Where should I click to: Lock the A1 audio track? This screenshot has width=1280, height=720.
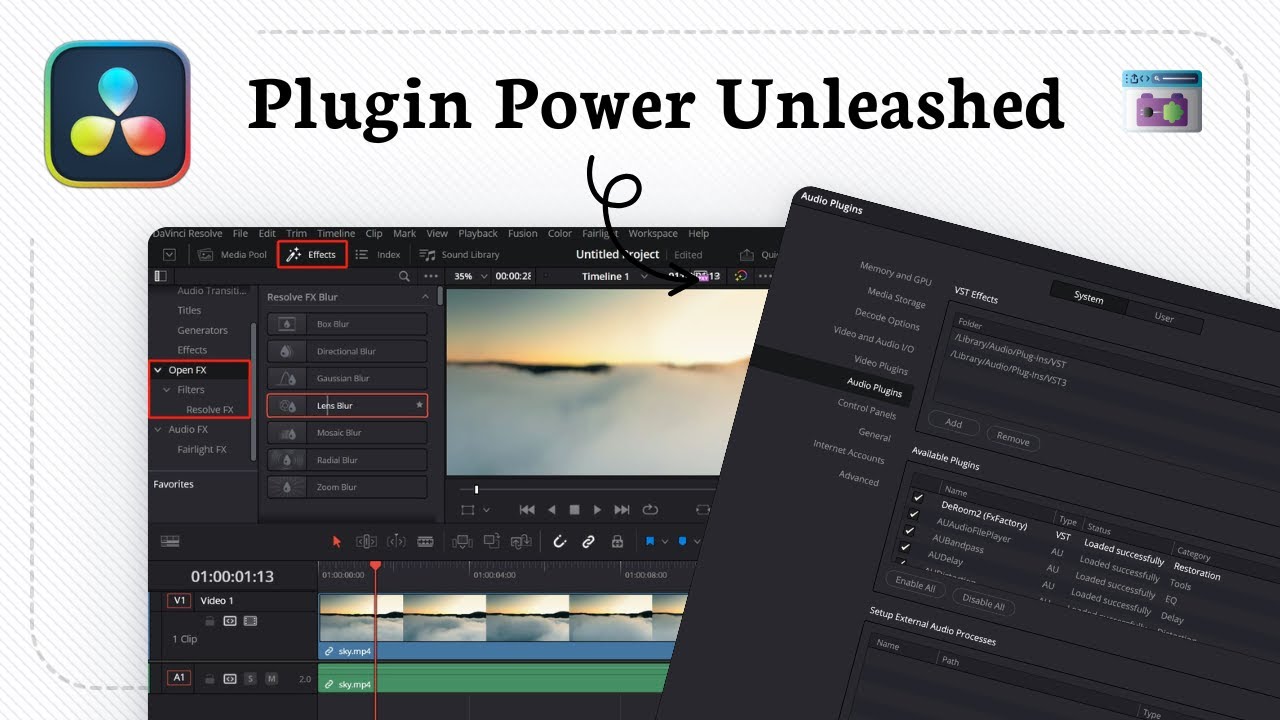210,679
